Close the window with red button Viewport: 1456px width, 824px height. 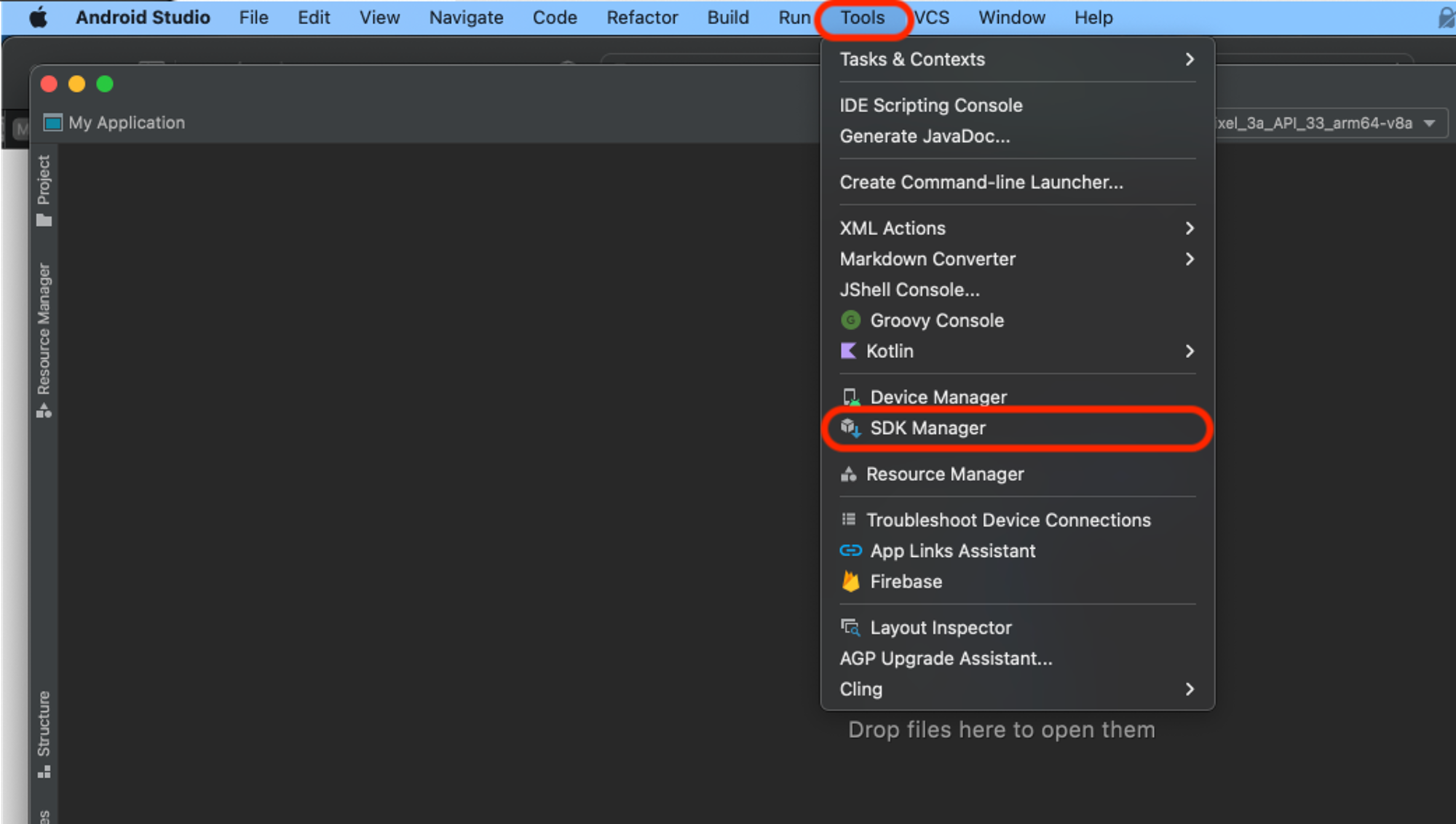pos(49,84)
